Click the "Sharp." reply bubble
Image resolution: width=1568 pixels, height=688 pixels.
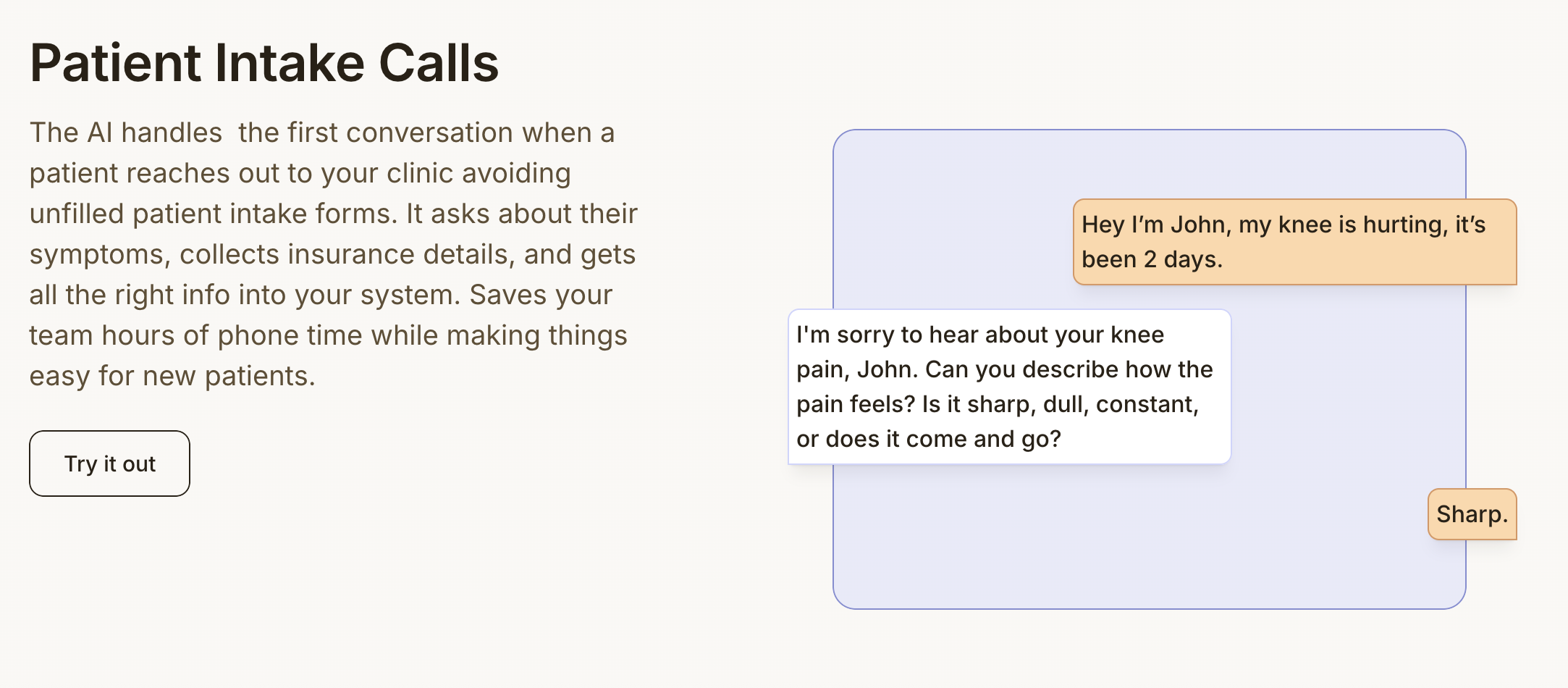pyautogui.click(x=1472, y=514)
